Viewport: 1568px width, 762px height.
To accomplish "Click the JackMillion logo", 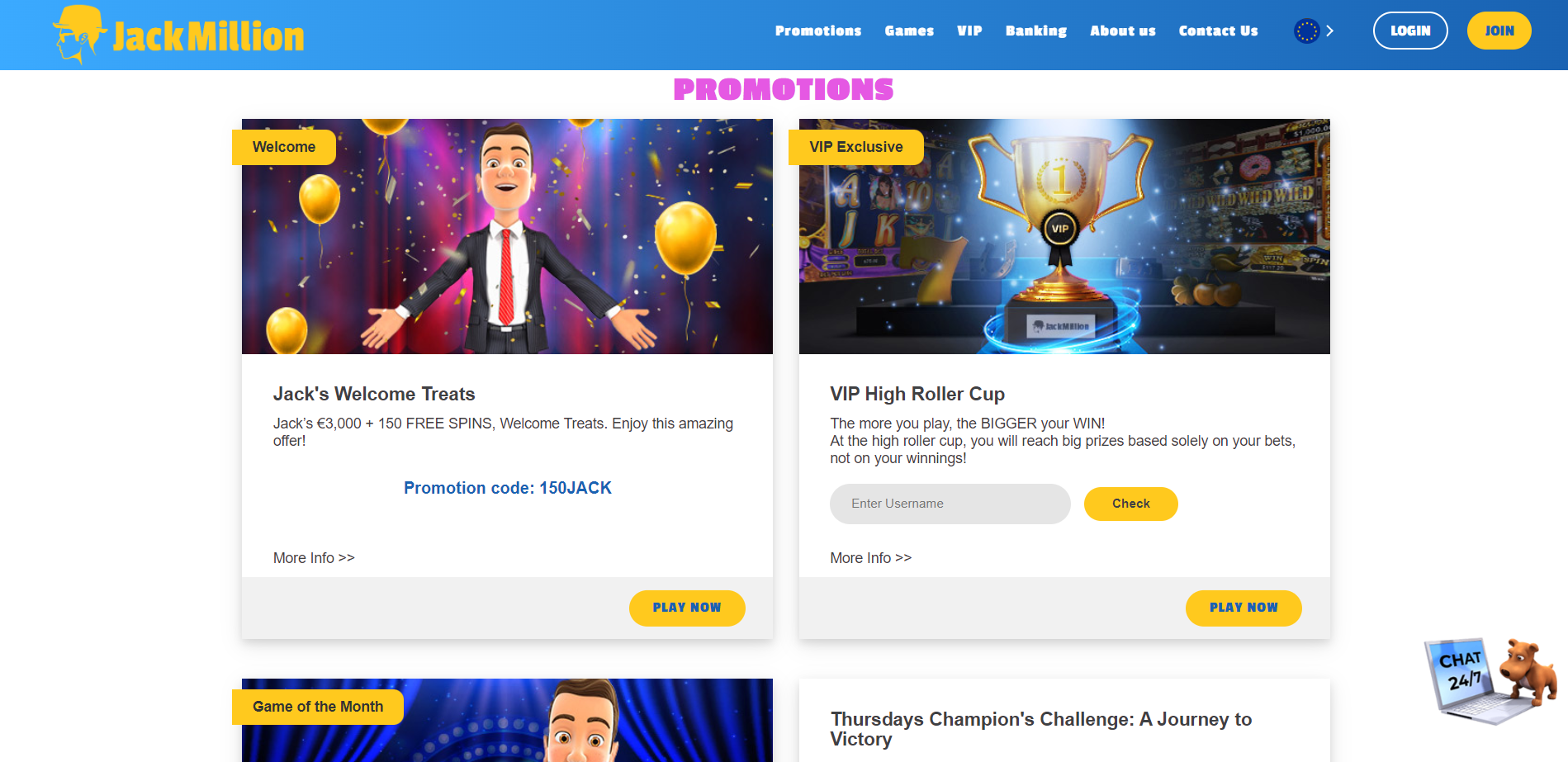I will pos(178,35).
